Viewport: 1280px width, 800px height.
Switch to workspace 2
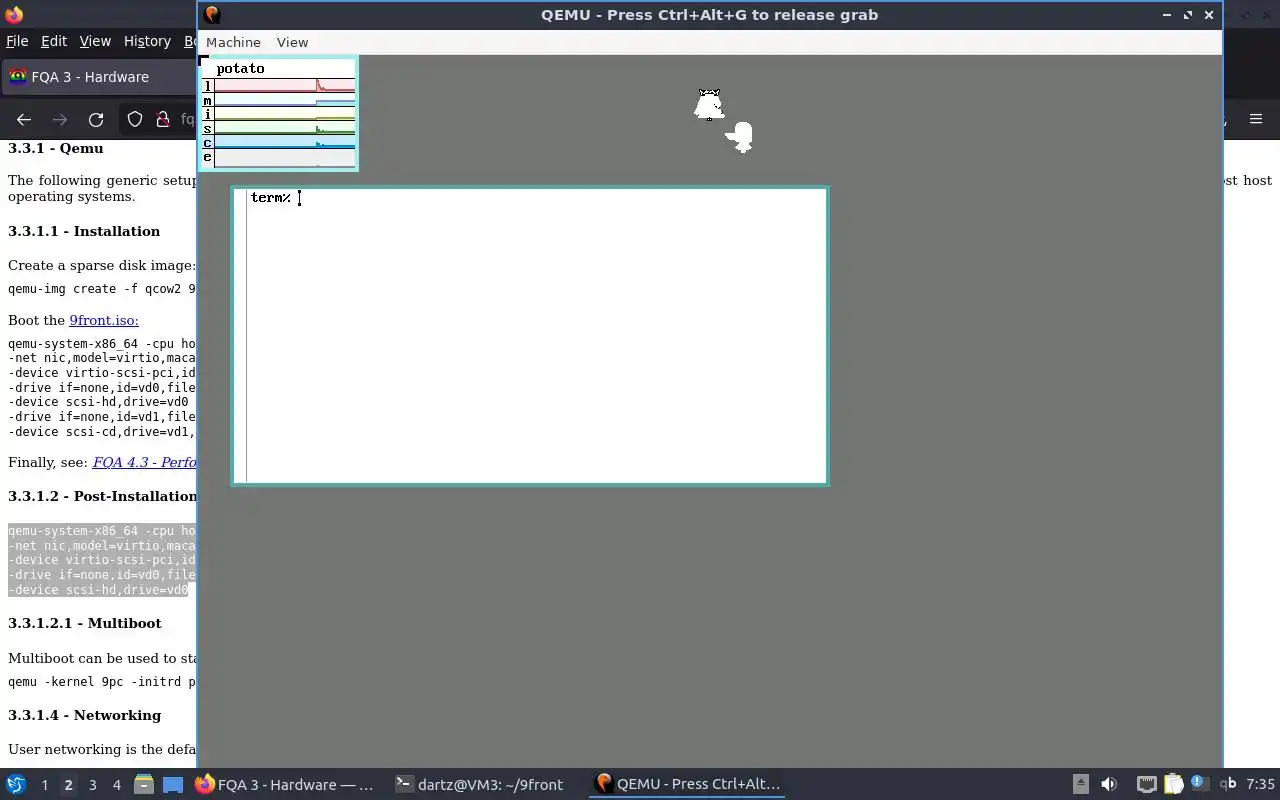point(68,785)
